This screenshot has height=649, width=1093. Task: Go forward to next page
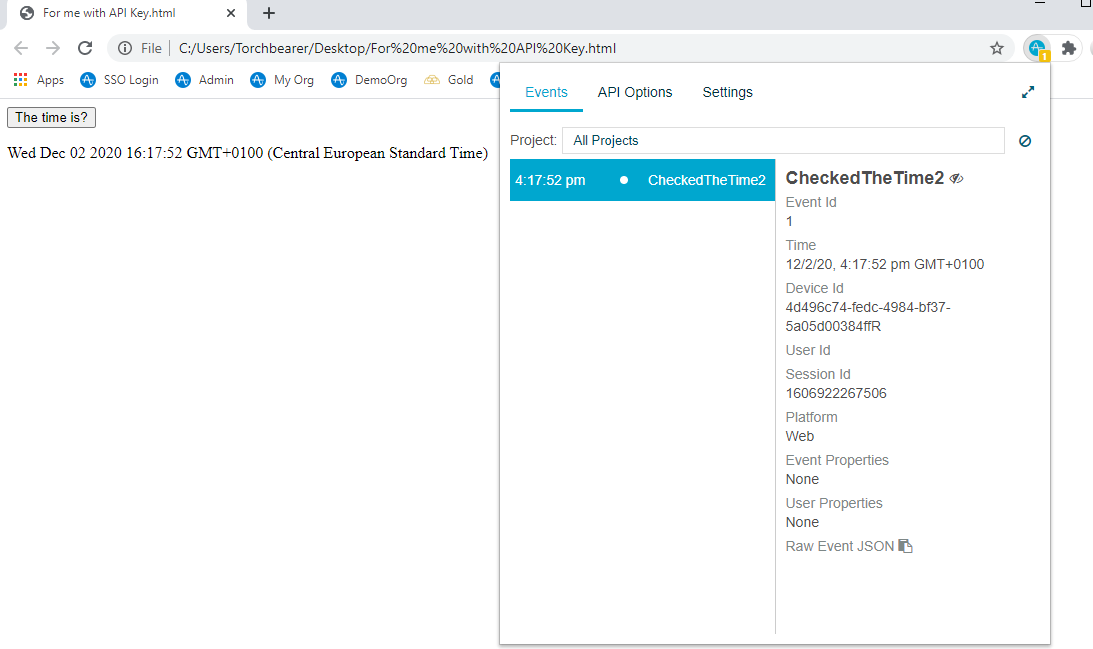pyautogui.click(x=53, y=48)
